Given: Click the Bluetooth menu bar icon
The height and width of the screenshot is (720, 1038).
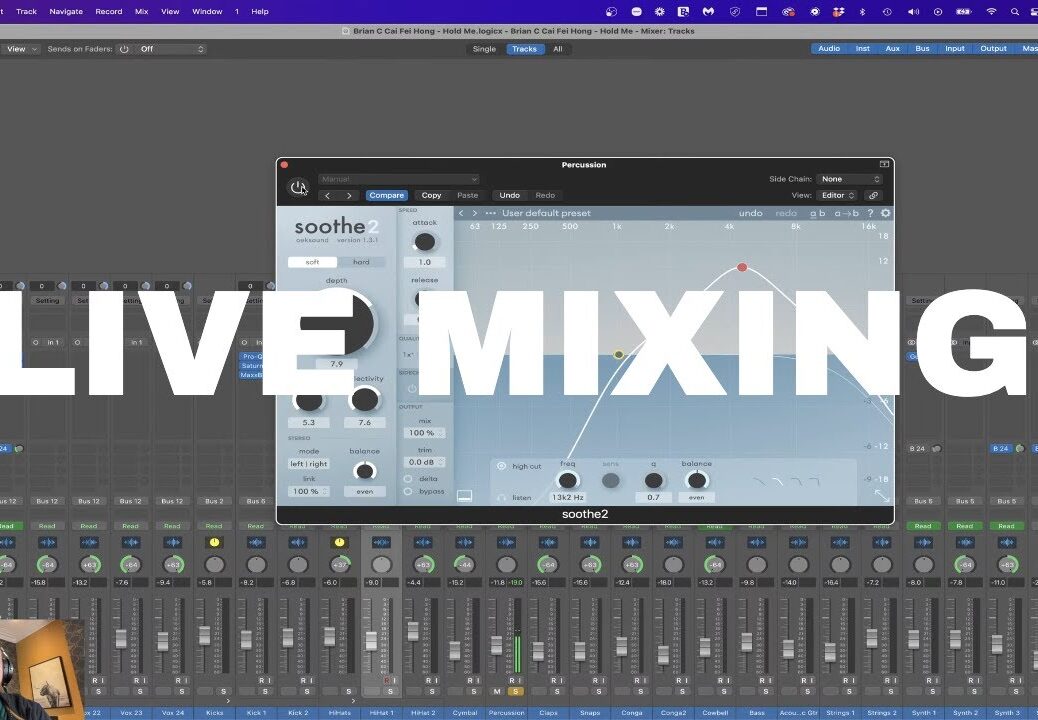Looking at the screenshot, I should [862, 11].
